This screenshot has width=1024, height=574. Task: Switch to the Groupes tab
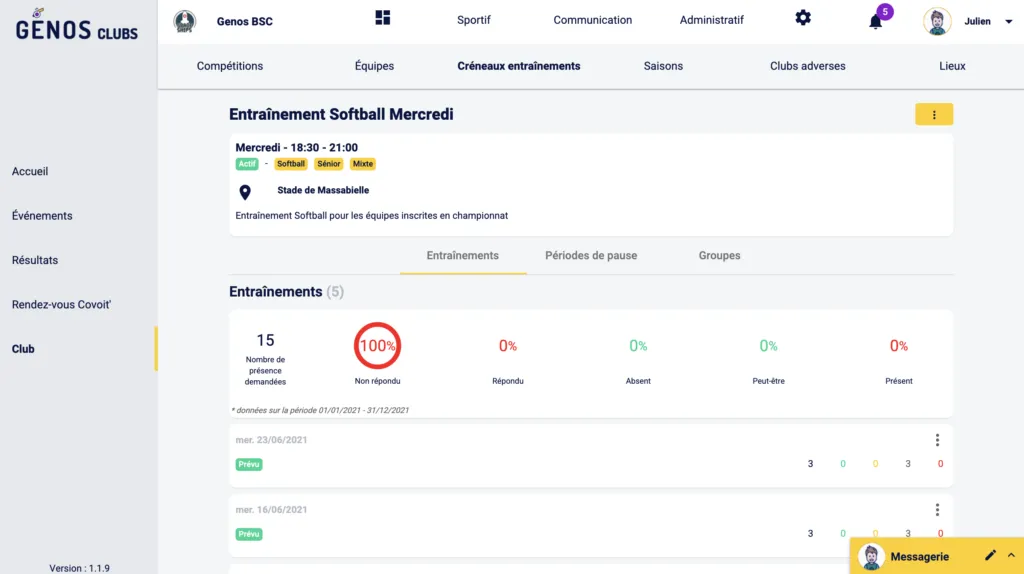pos(719,256)
